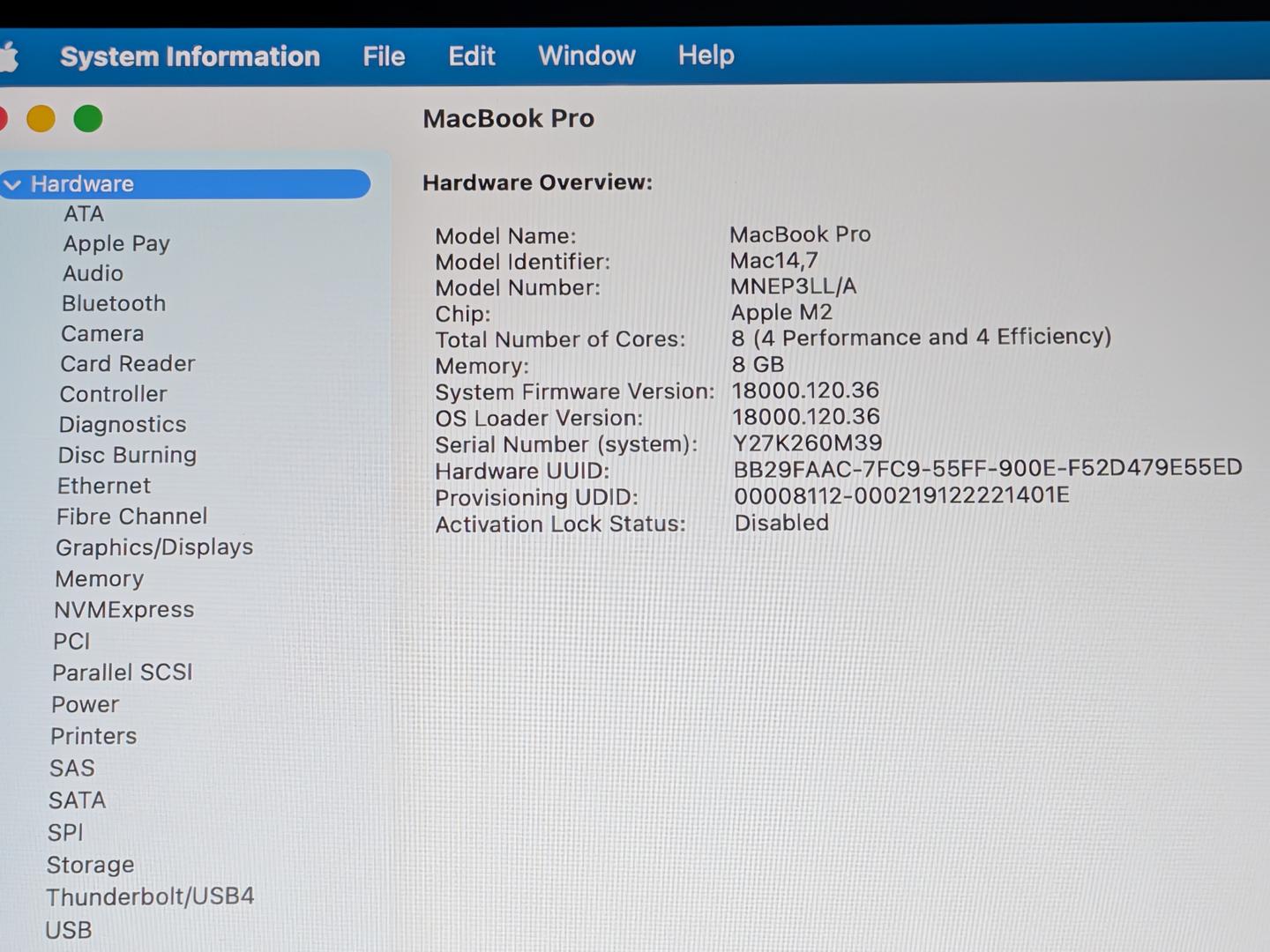Open the Help menu
Viewport: 1270px width, 952px height.
point(706,56)
